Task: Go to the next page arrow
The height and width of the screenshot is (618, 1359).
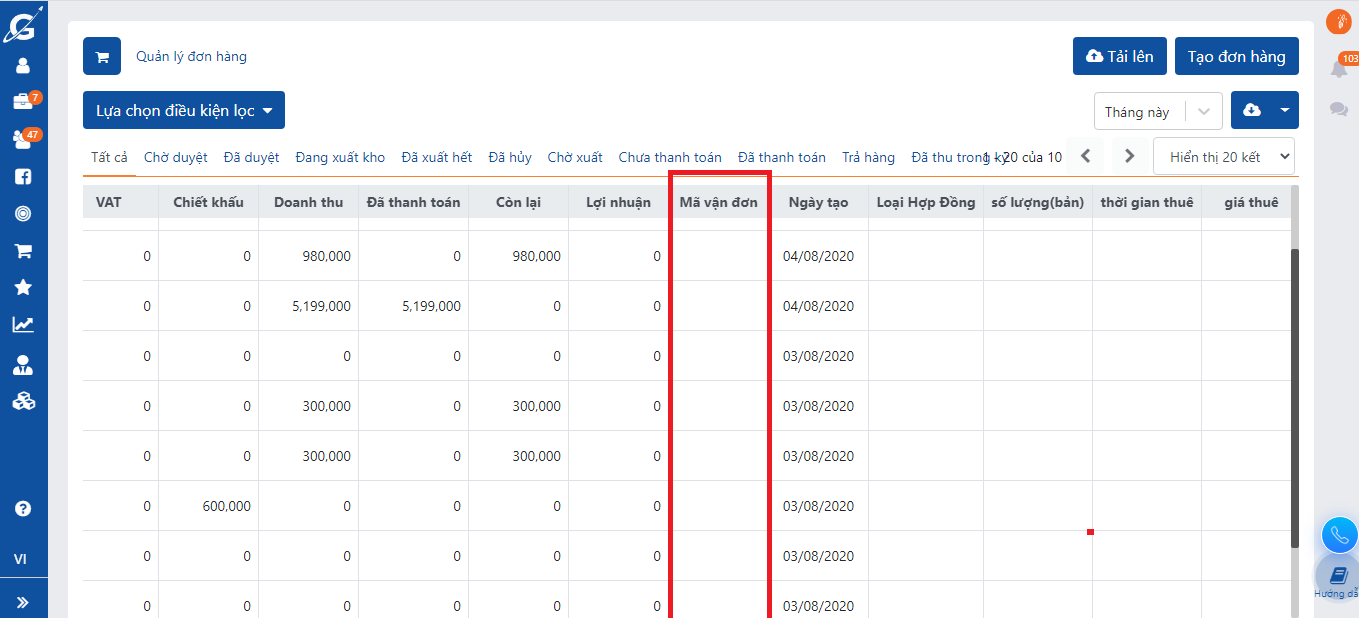Action: click(1129, 156)
